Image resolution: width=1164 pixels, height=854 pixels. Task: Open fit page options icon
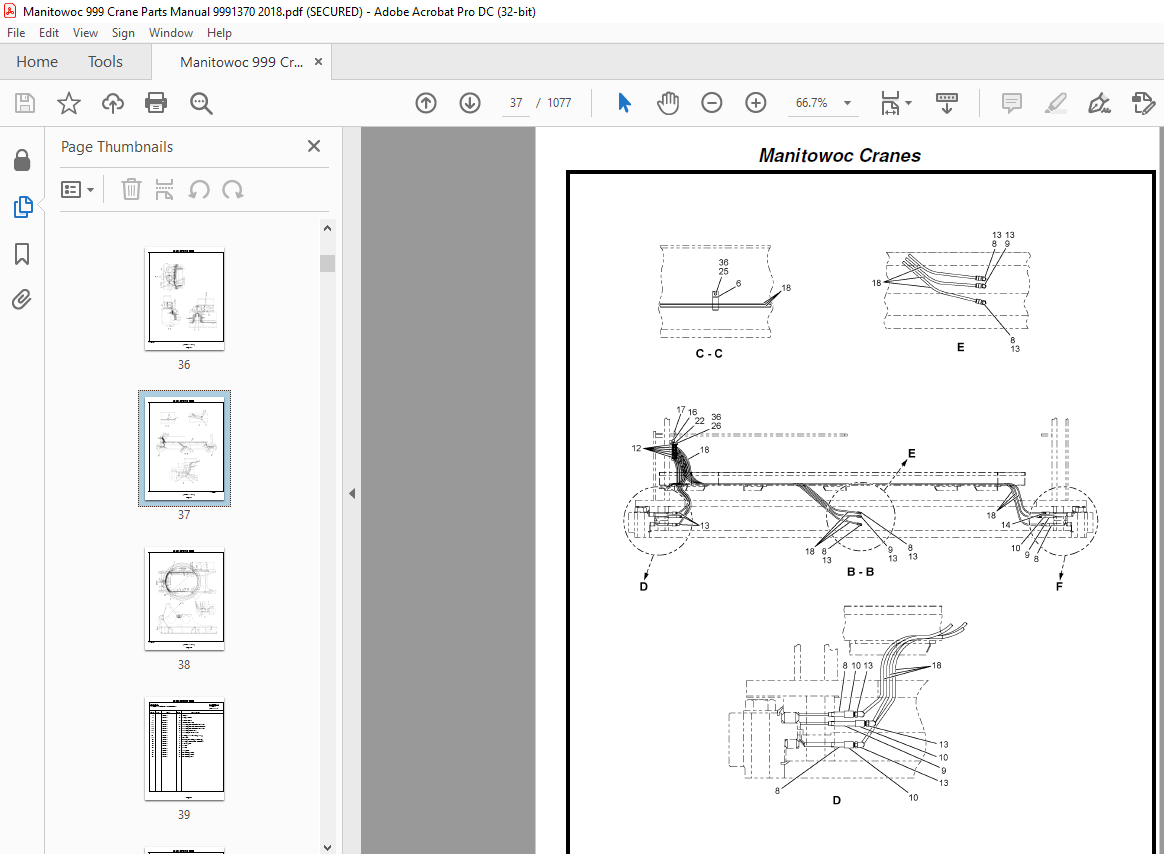pos(895,102)
